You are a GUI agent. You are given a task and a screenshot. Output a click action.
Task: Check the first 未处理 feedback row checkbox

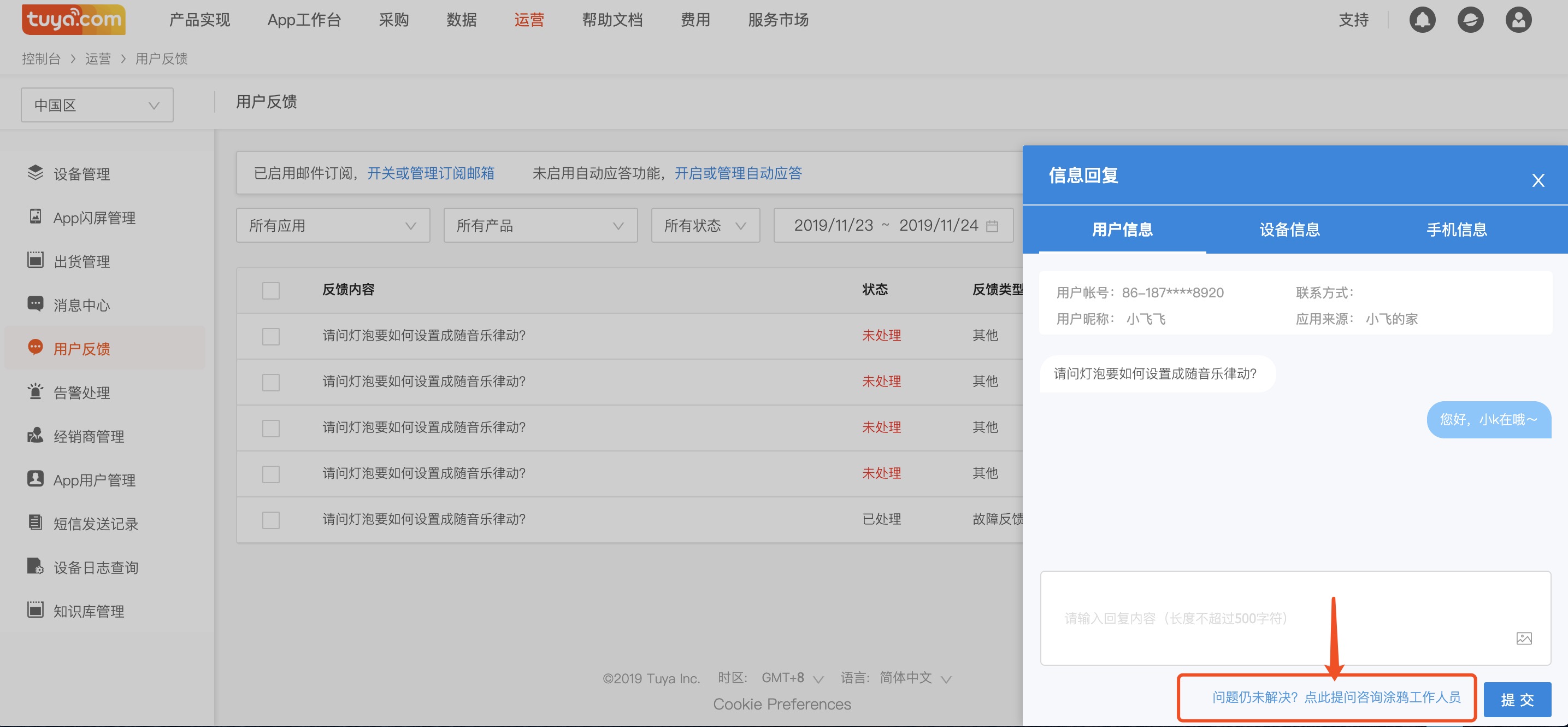[x=271, y=337]
